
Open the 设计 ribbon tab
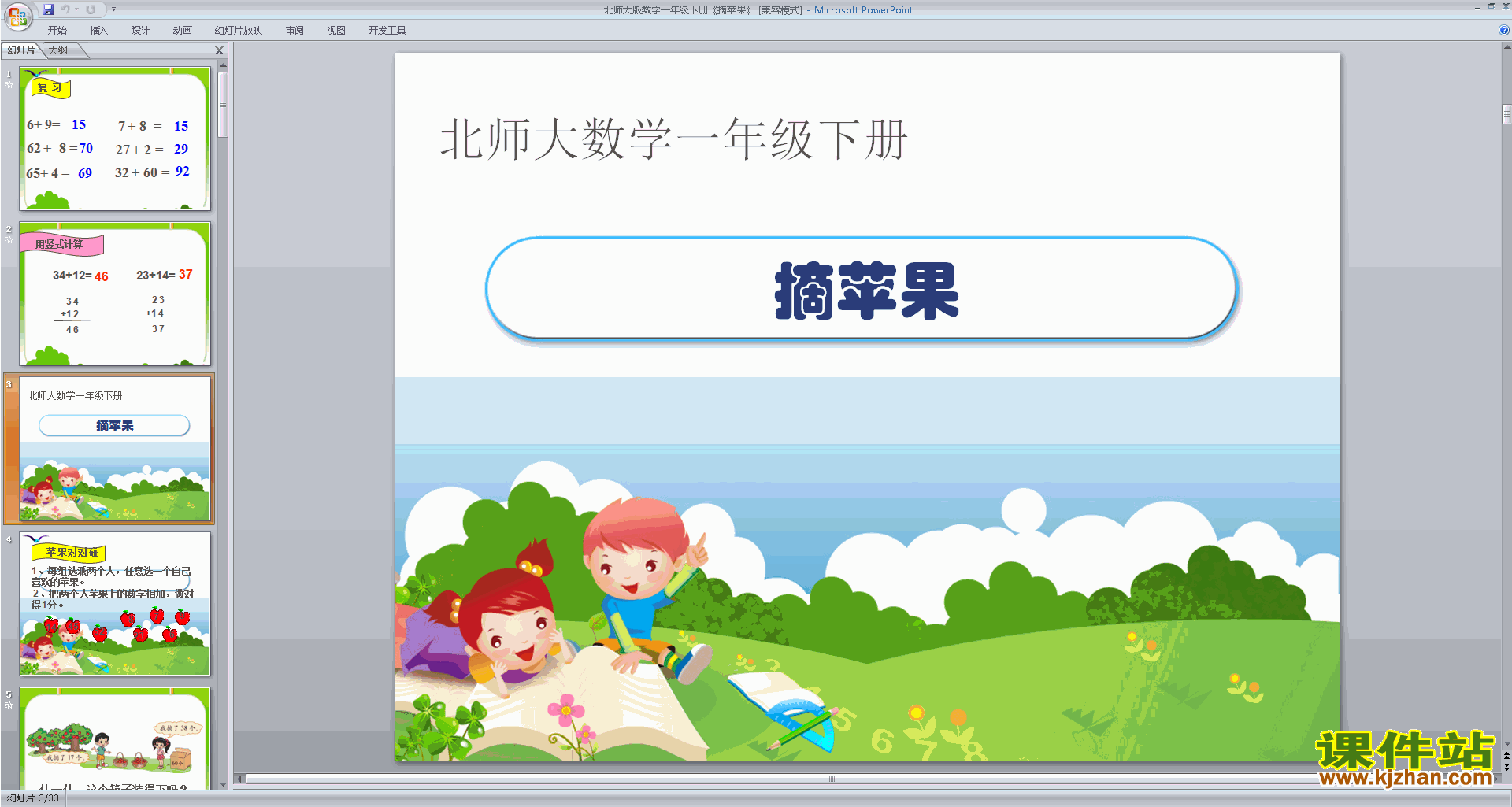[x=140, y=31]
